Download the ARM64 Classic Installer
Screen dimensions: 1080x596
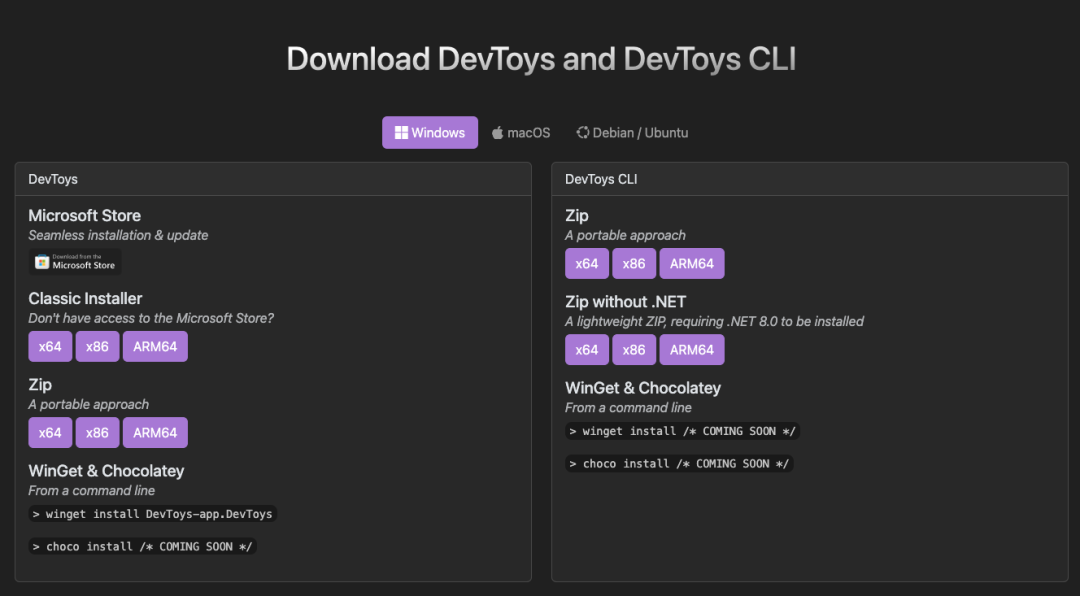[155, 346]
